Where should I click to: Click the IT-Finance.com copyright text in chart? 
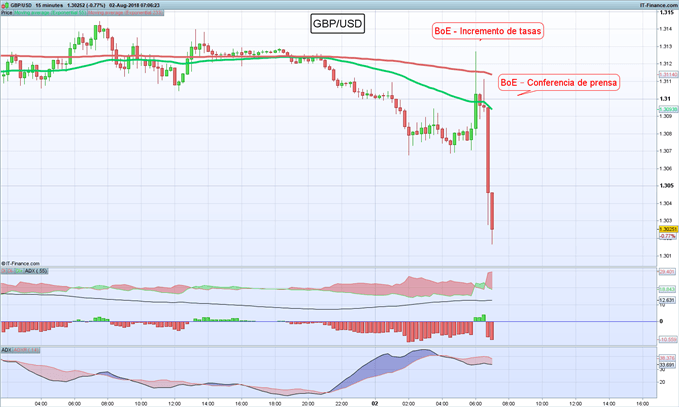[20, 263]
